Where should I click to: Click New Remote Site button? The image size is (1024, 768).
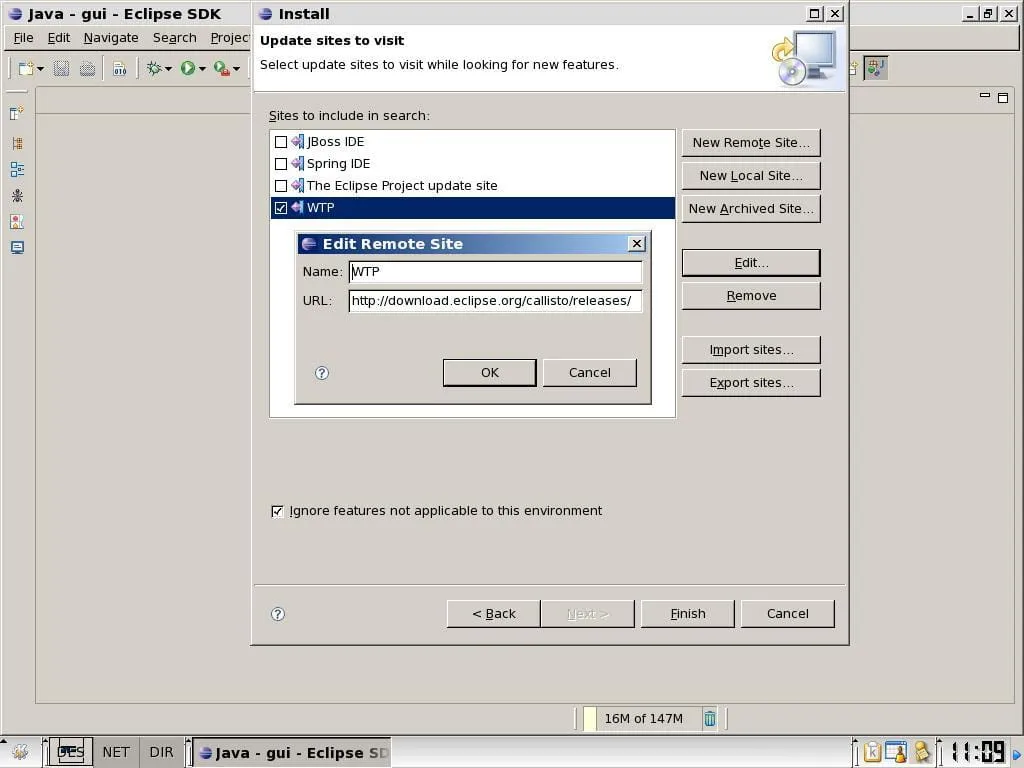tap(751, 143)
